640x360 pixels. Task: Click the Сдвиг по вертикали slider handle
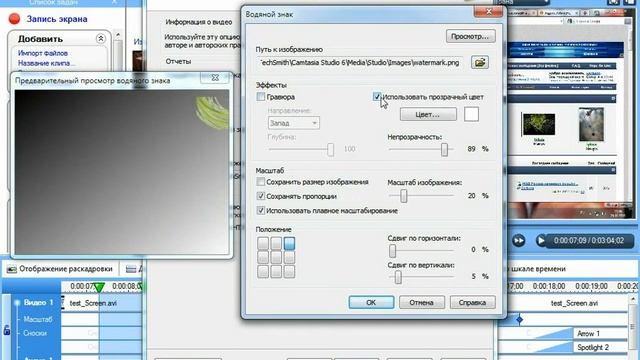click(398, 278)
